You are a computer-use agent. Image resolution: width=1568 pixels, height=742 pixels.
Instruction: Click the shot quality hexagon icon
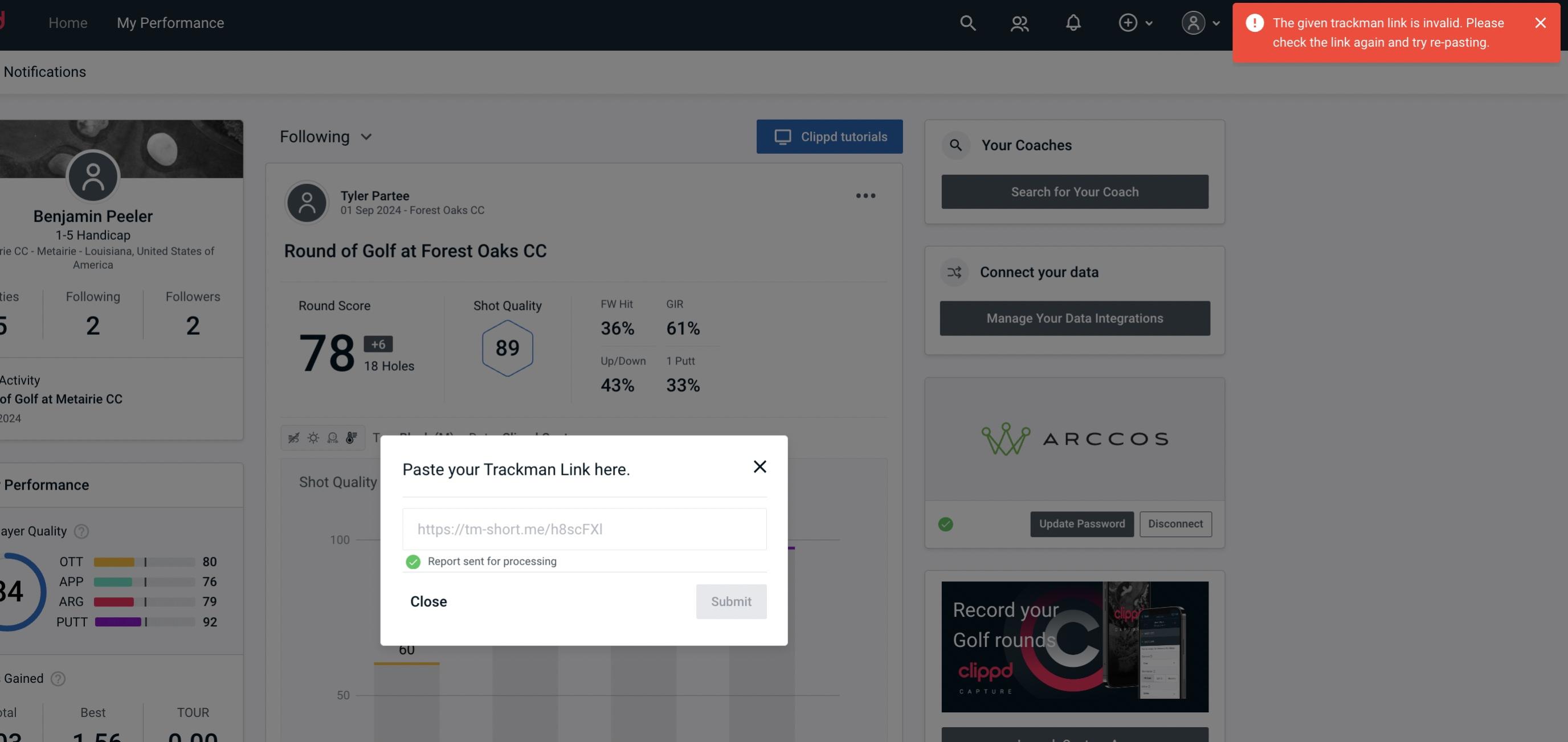tap(506, 348)
